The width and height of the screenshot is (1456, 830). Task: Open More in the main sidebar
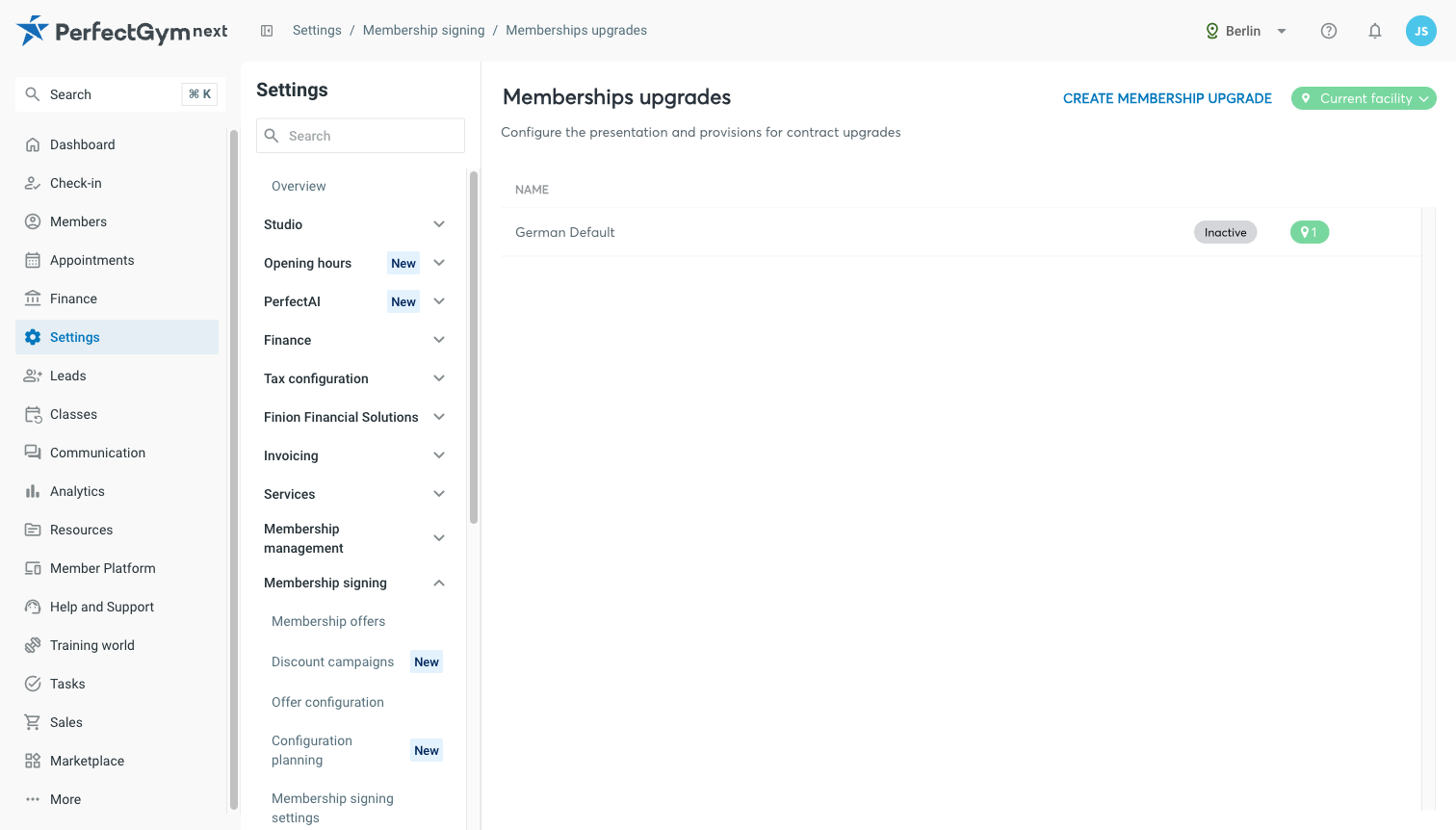(65, 799)
